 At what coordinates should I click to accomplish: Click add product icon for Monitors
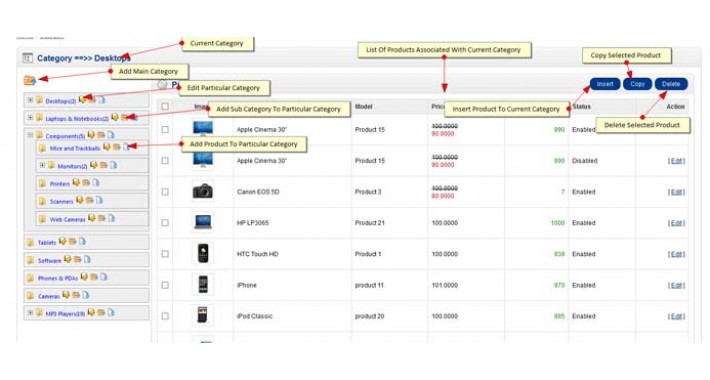coord(114,165)
